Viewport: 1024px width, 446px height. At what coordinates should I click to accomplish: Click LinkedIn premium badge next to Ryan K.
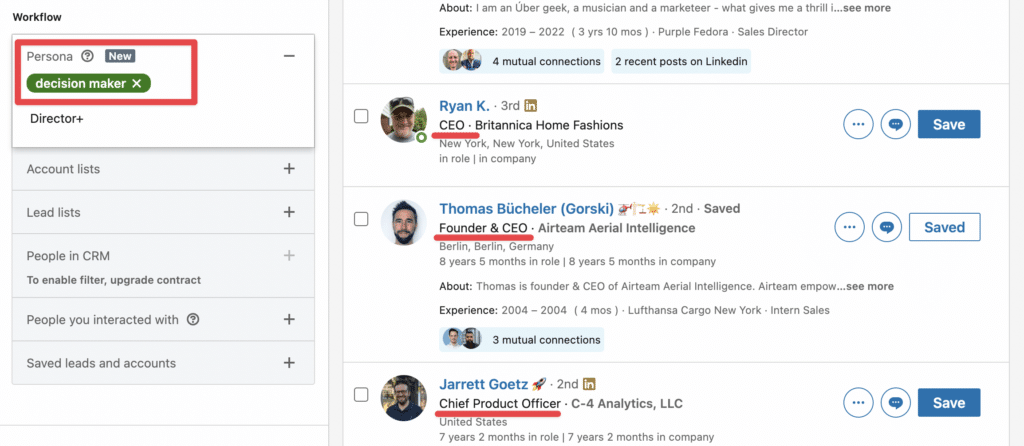(x=531, y=106)
